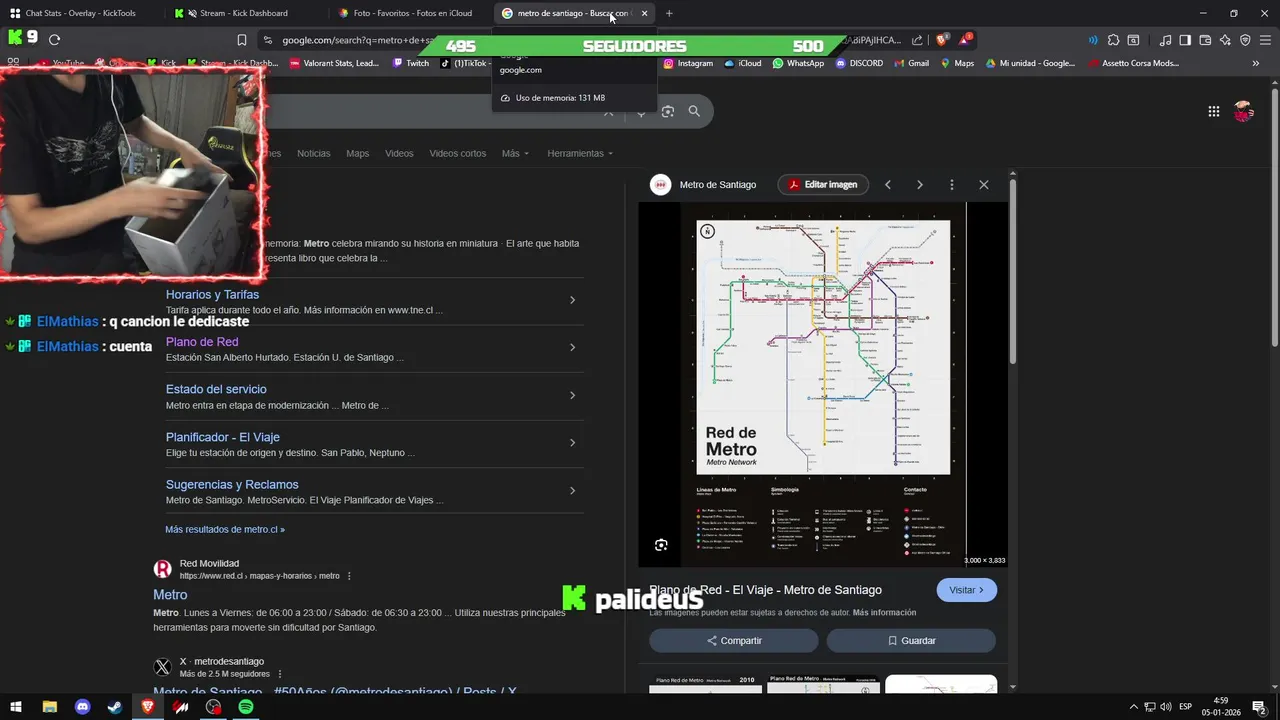The height and width of the screenshot is (720, 1280).
Task: Open the extensions puzzle icon
Action: click(1113, 40)
